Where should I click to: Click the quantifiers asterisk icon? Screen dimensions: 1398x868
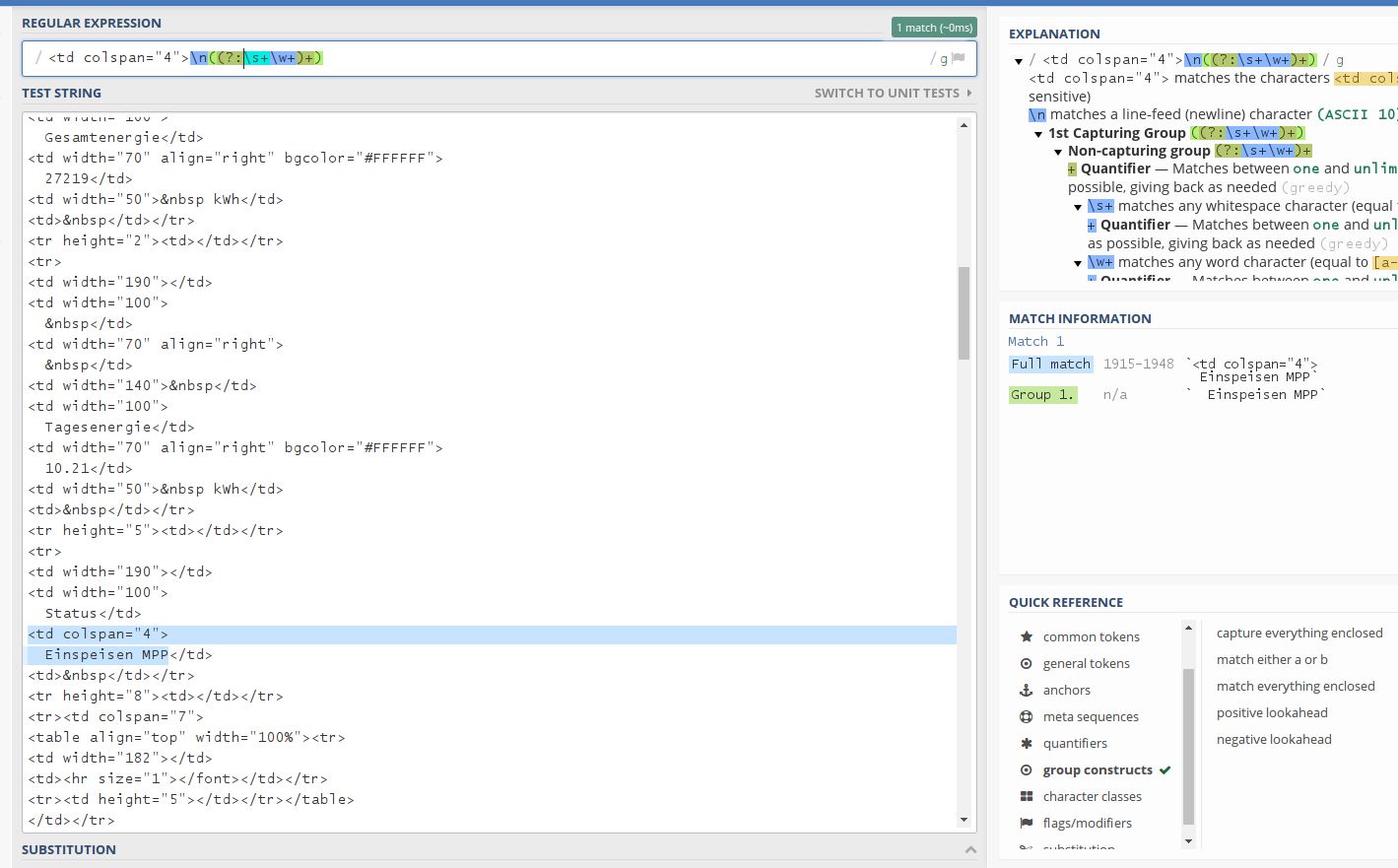coord(1027,743)
